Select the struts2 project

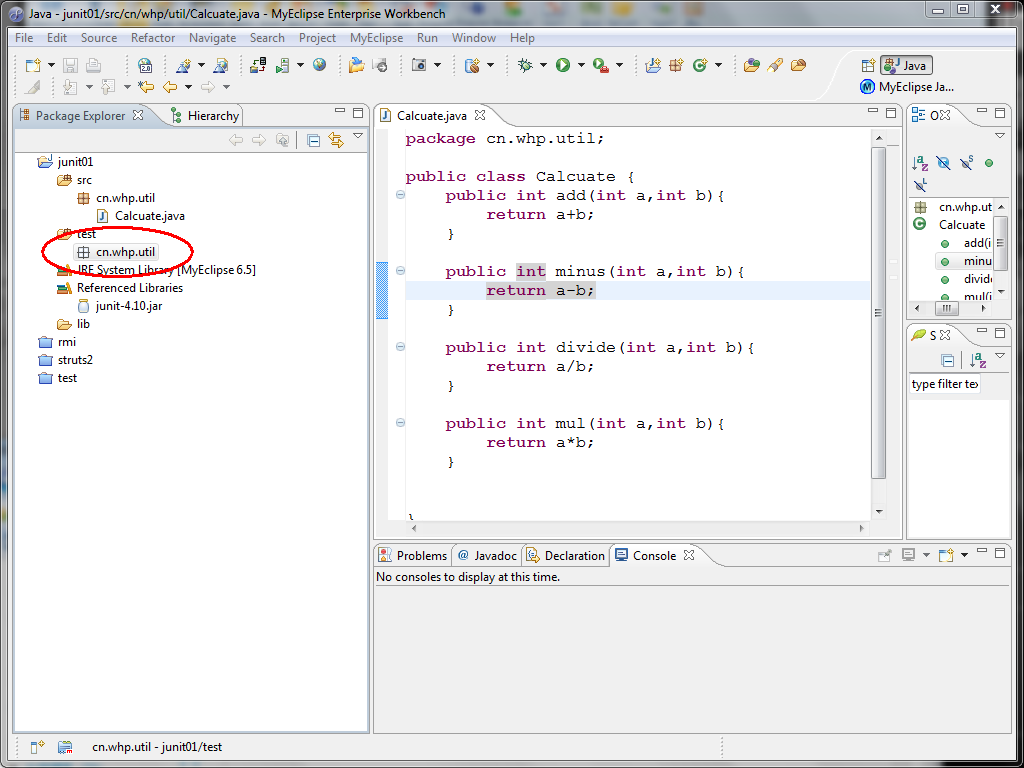click(x=65, y=360)
